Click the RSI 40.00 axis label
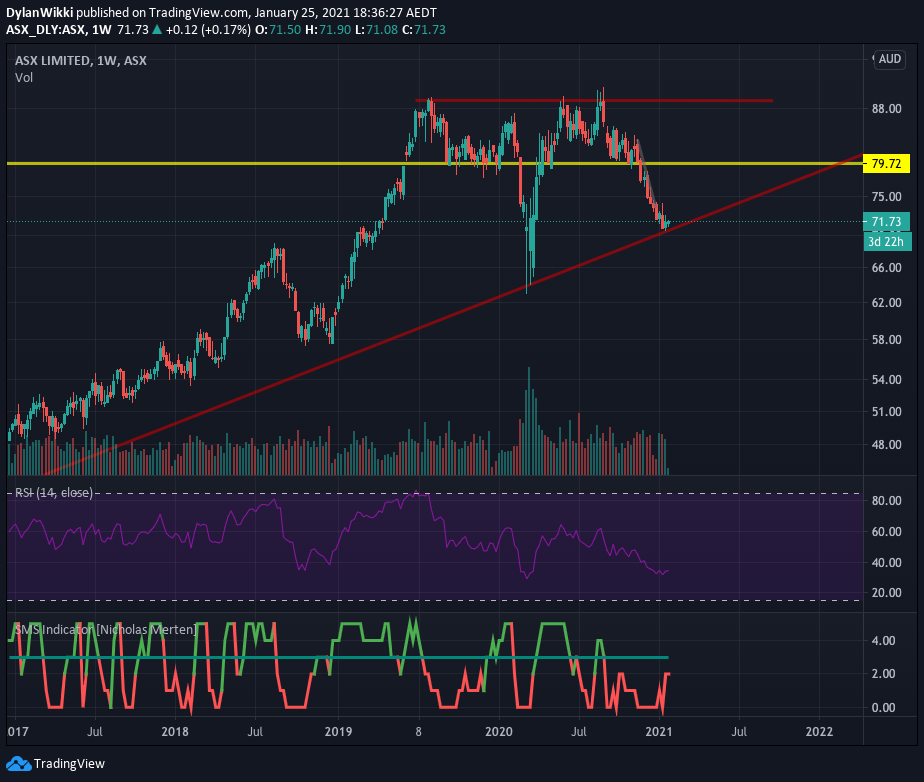The image size is (924, 782). click(886, 562)
